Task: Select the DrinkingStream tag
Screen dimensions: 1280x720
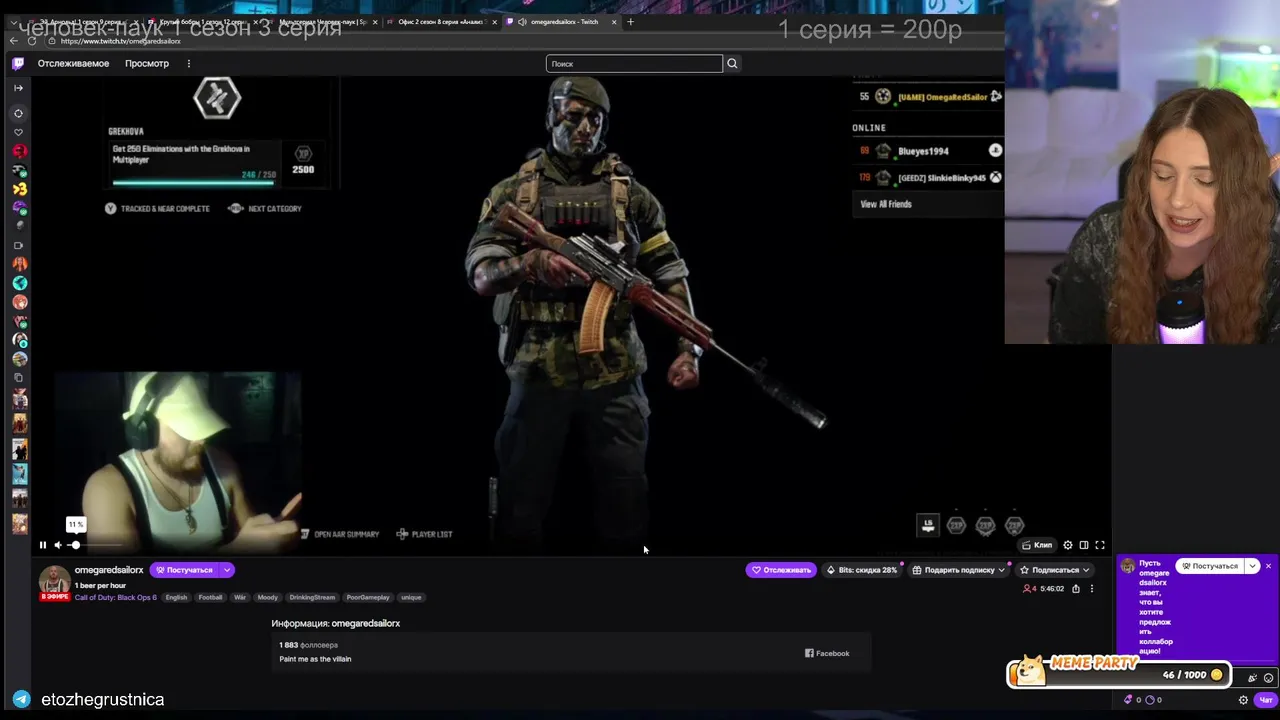Action: [x=312, y=597]
